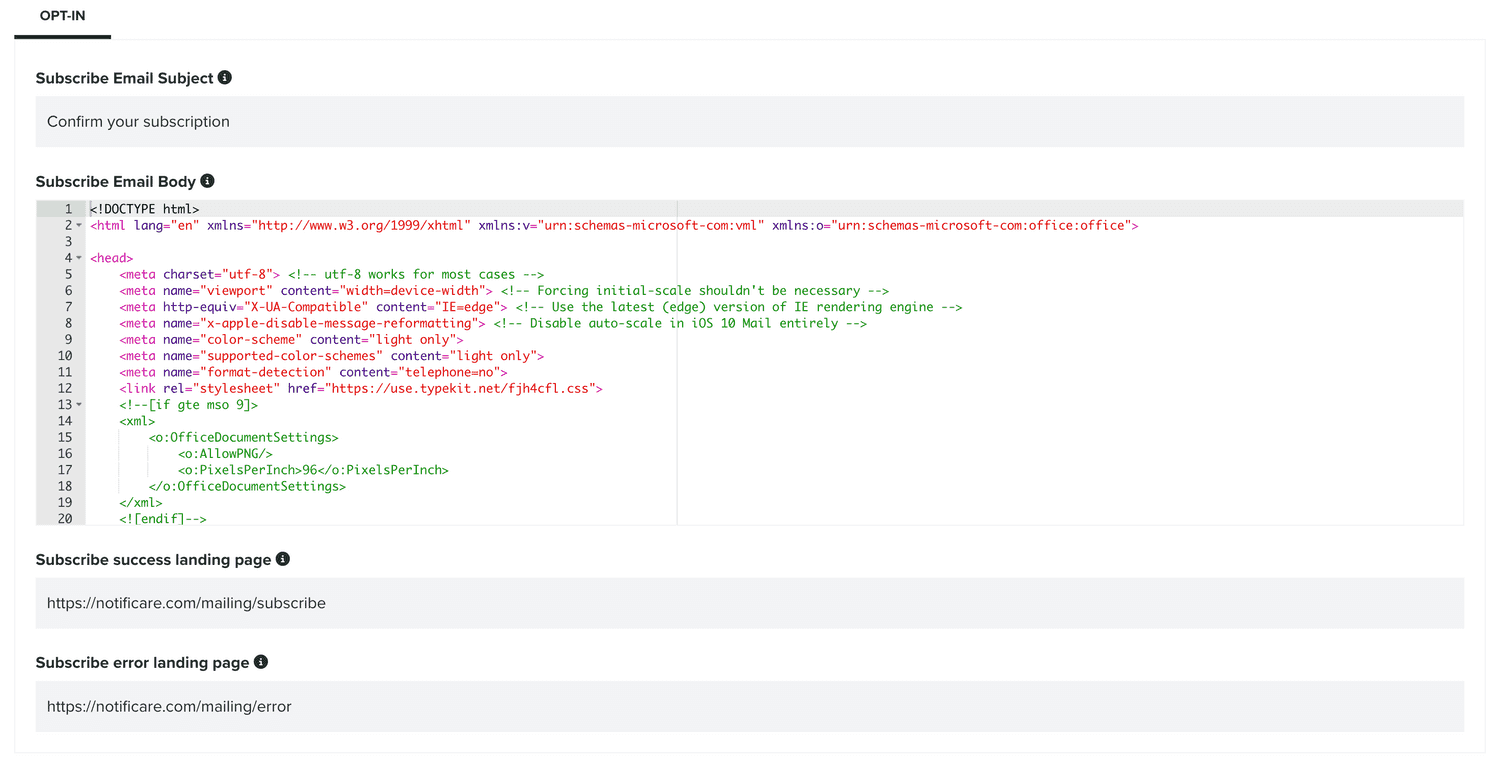Collapse the html tag fold arrow on line 2
Image resolution: width=1500 pixels, height=766 pixels.
(x=79, y=226)
